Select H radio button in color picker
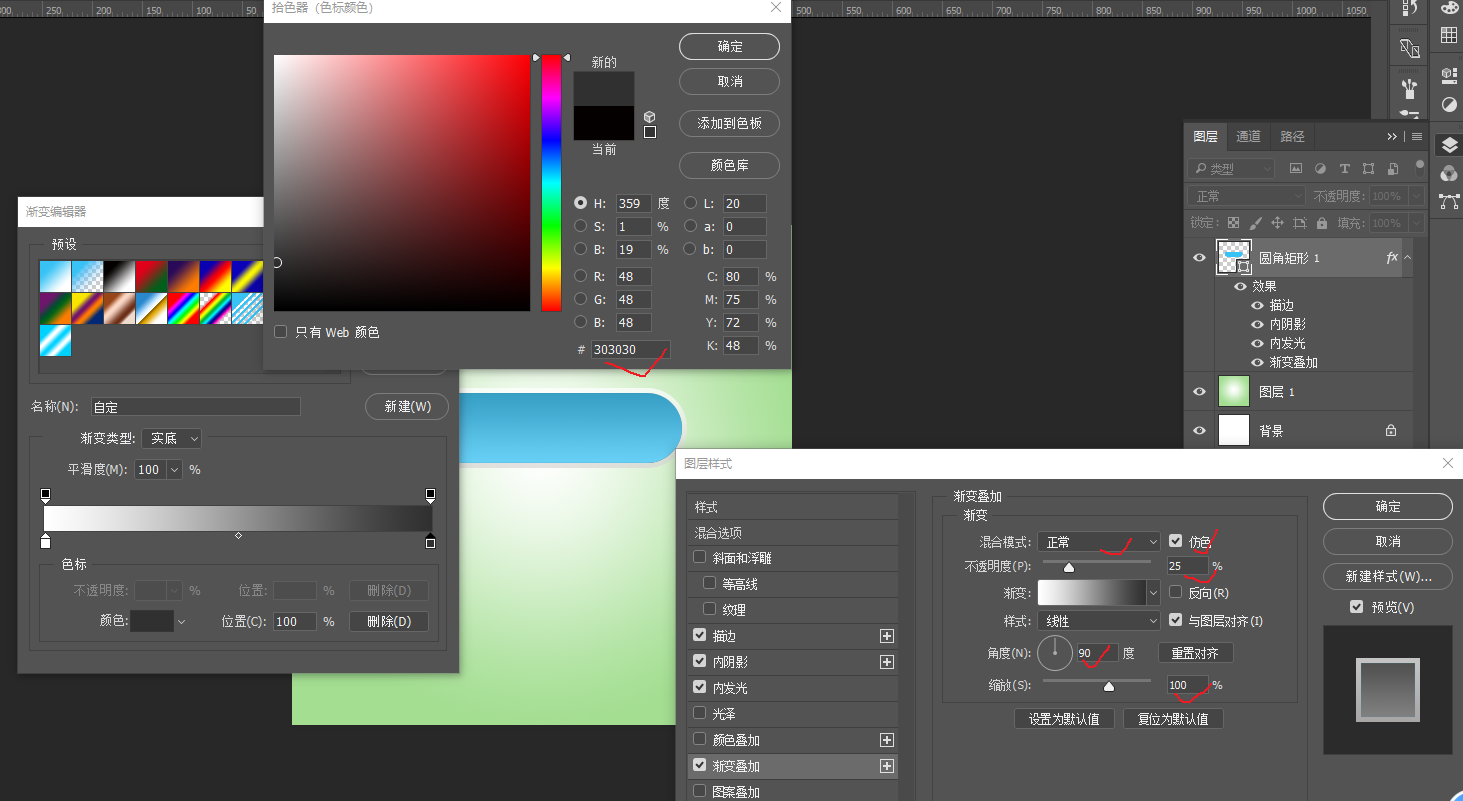 pyautogui.click(x=581, y=203)
